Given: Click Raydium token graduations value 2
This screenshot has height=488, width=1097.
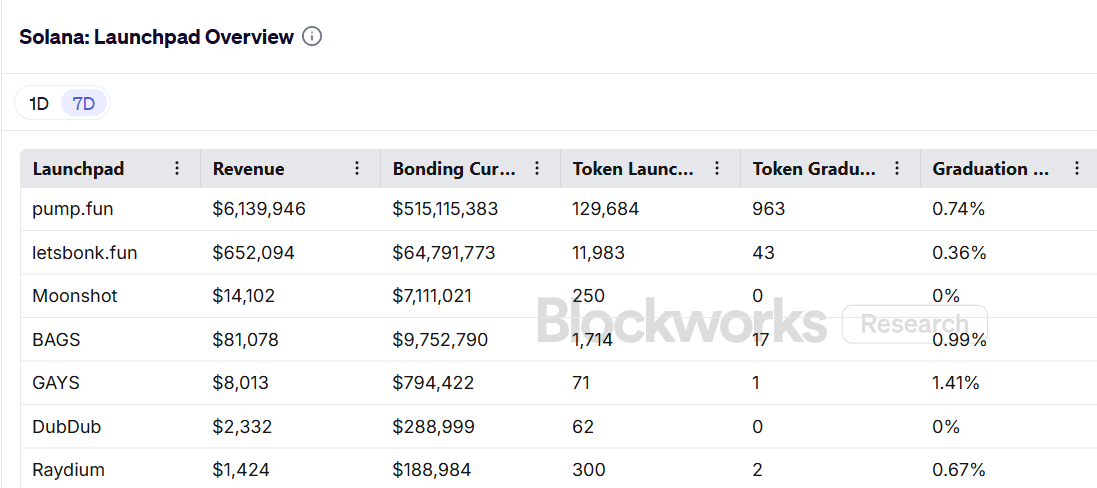Looking at the screenshot, I should click(x=757, y=470).
